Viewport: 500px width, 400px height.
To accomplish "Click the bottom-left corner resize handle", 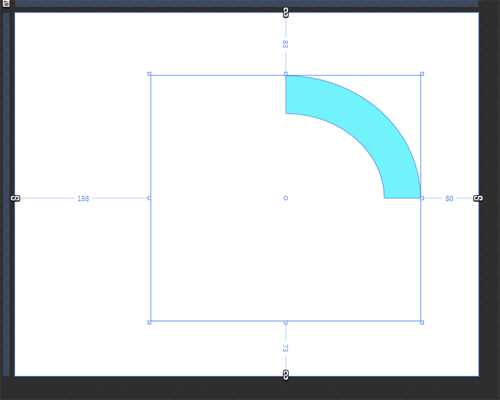I will [x=149, y=322].
